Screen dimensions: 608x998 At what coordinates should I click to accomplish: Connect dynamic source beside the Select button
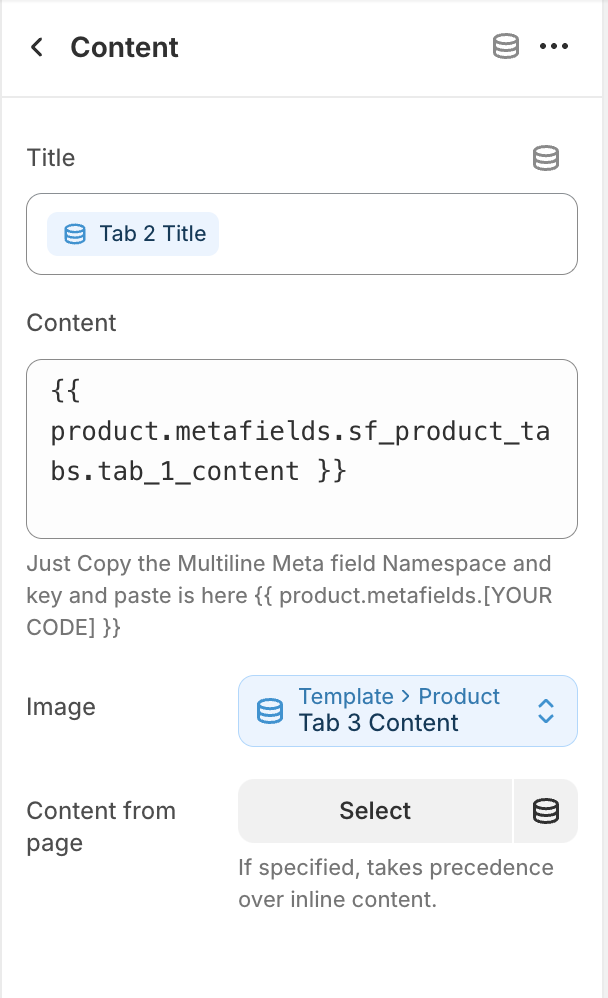[545, 811]
